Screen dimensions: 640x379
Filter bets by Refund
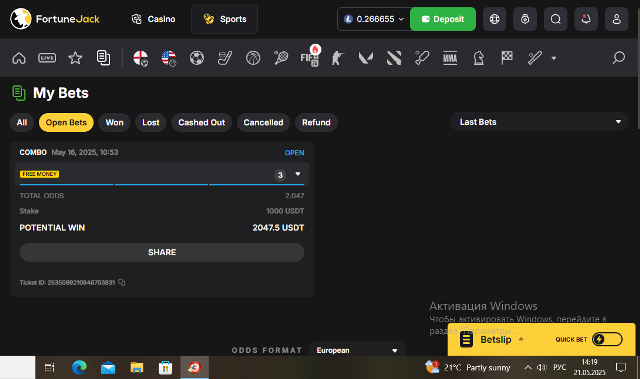point(316,122)
